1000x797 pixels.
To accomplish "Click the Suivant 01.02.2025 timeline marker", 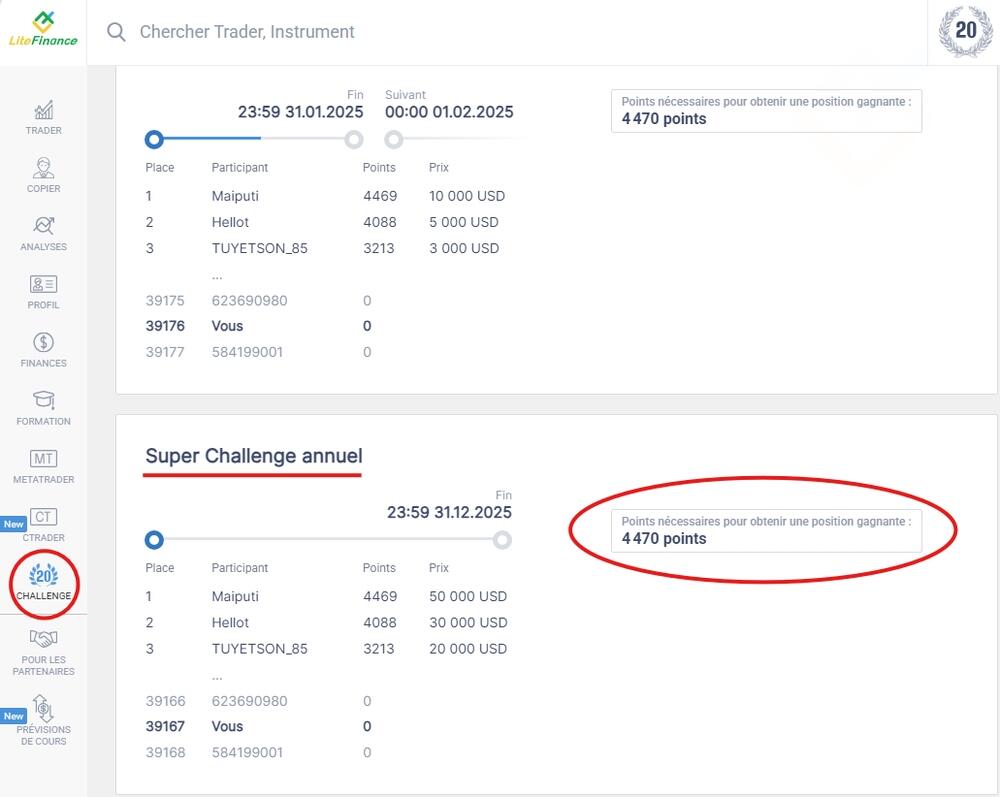I will (394, 139).
